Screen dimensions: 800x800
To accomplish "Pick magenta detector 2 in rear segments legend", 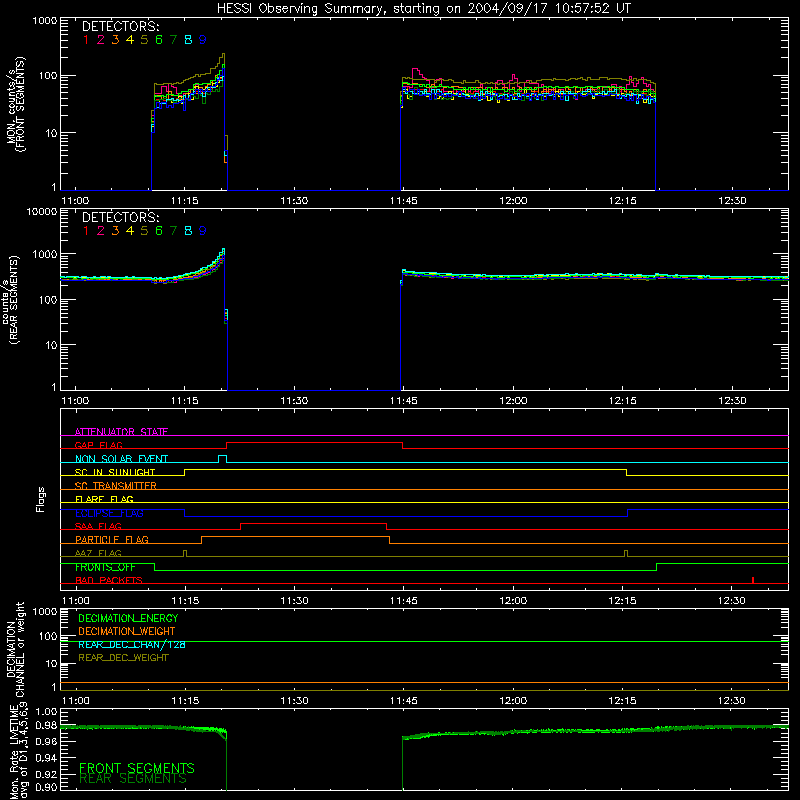I will [101, 231].
